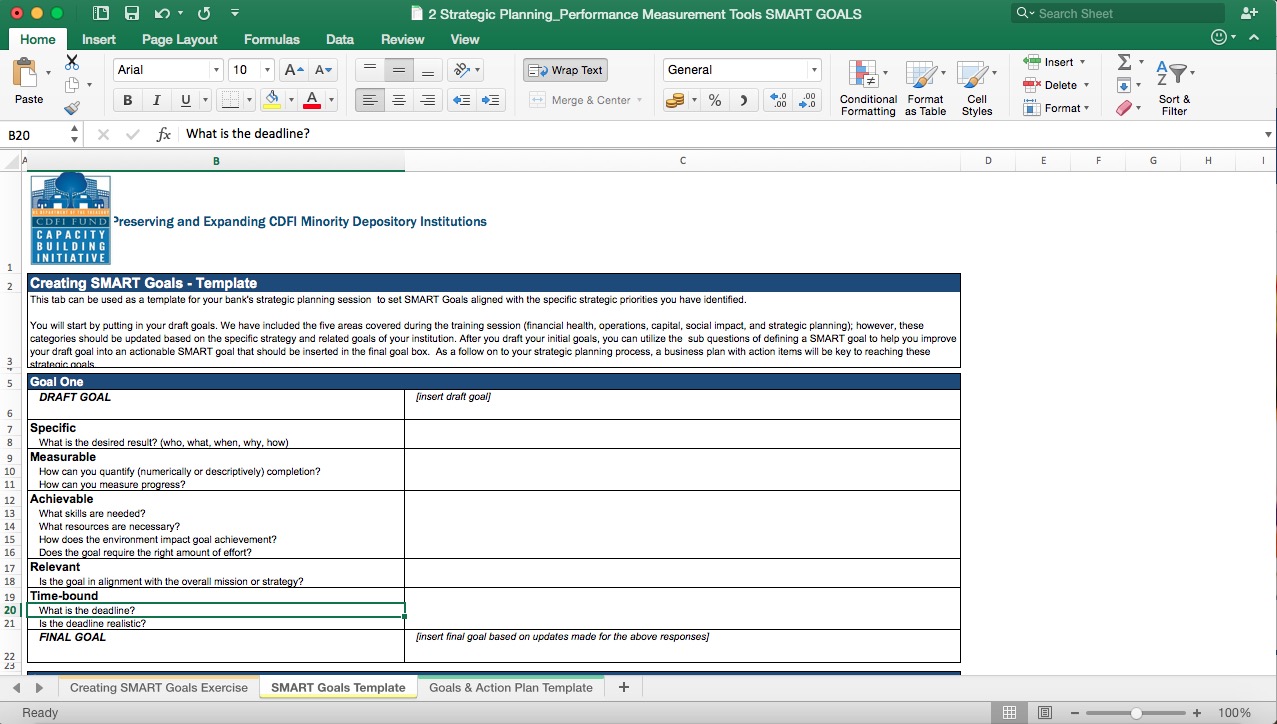
Task: Enable Wrap Text for the selected cell
Action: click(564, 69)
